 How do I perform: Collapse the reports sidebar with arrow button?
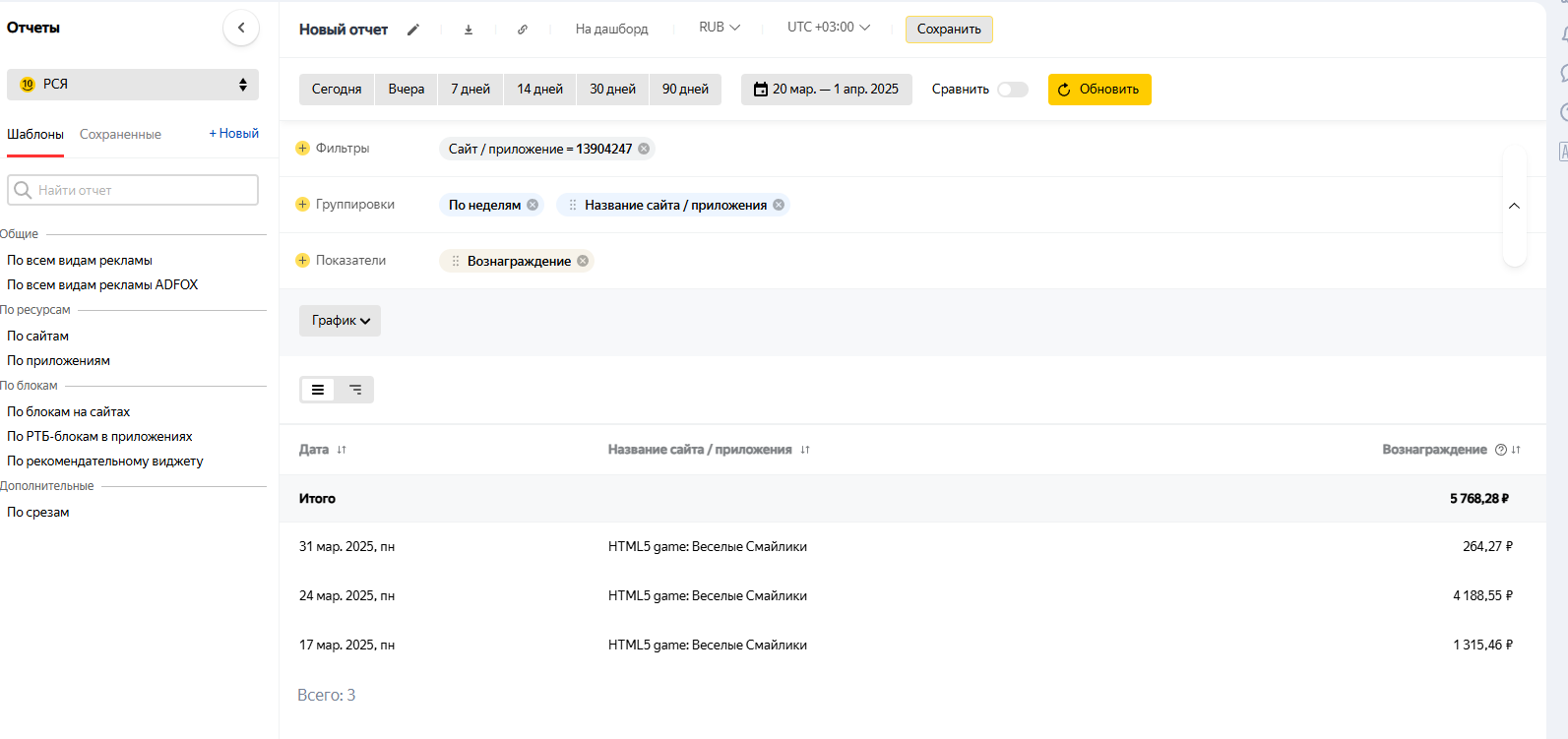(x=241, y=28)
